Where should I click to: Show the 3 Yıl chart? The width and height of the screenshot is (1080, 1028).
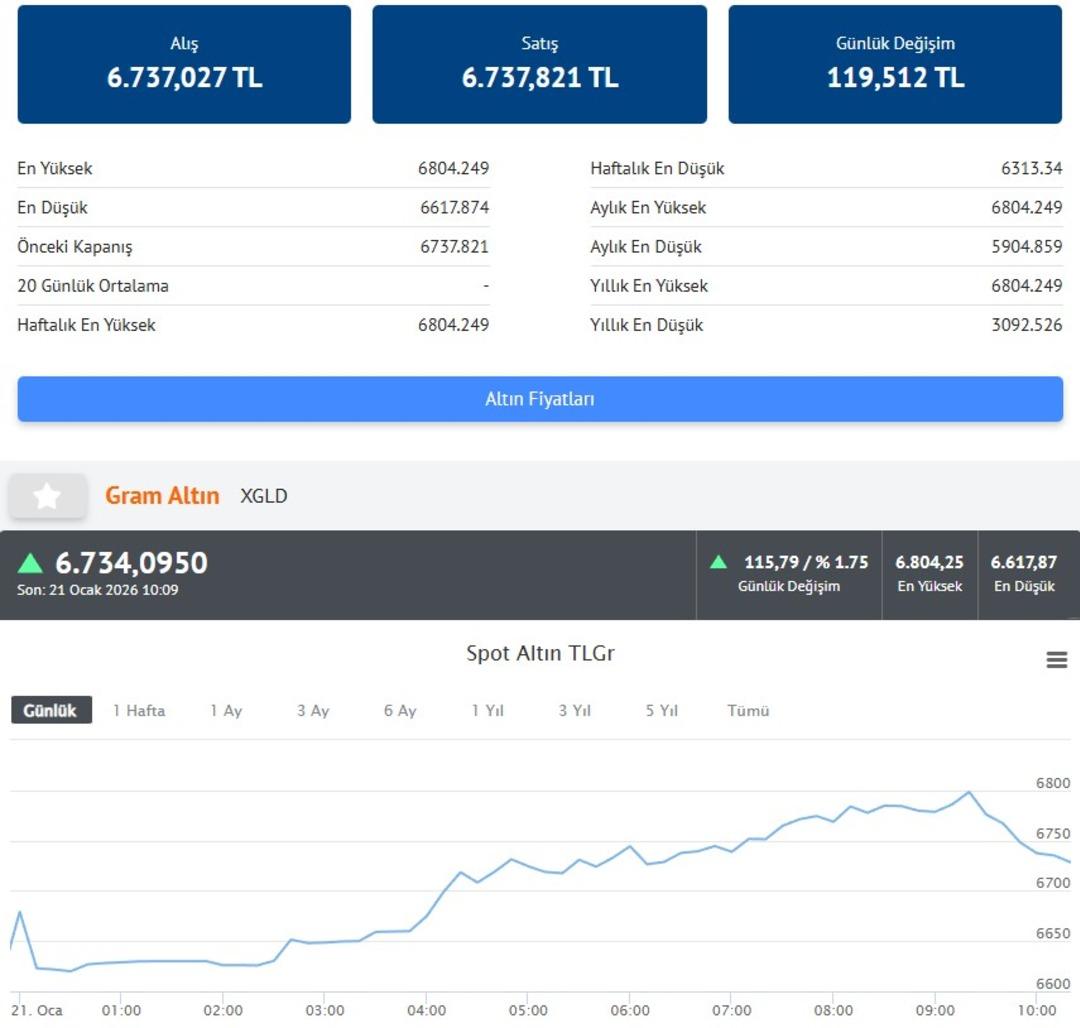coord(575,710)
